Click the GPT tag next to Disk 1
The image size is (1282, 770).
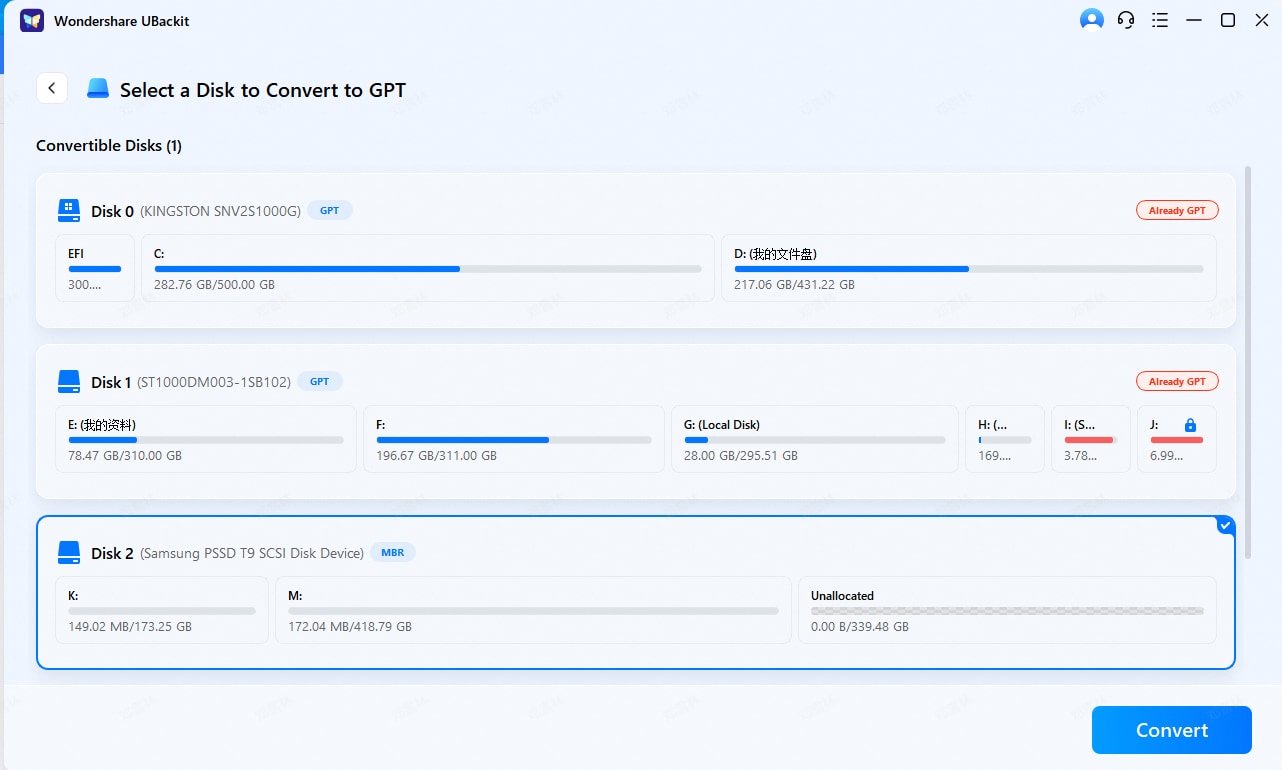tap(320, 381)
